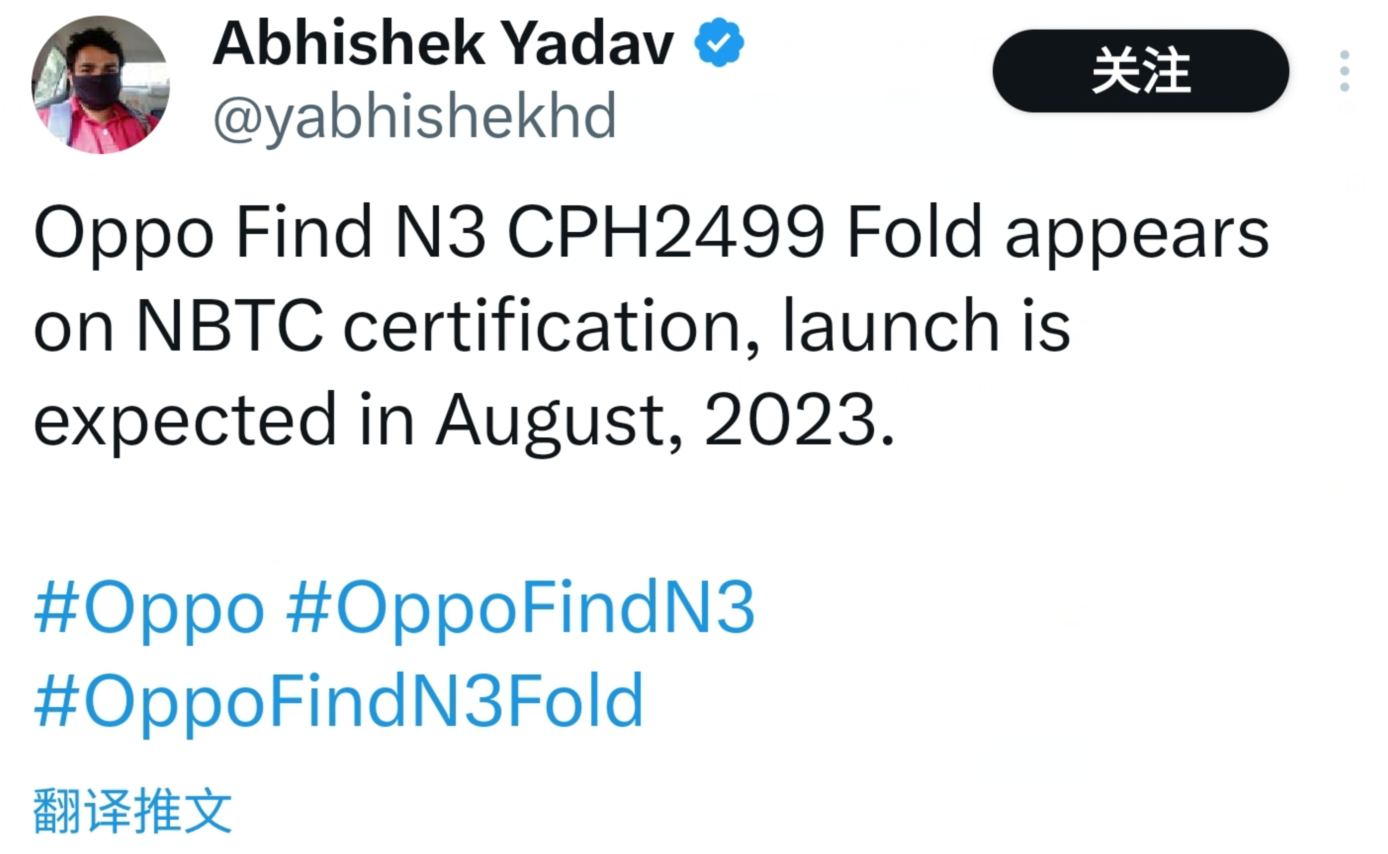Click the word launch in the tweet
Screen dimensions: 1388x854
890,327
